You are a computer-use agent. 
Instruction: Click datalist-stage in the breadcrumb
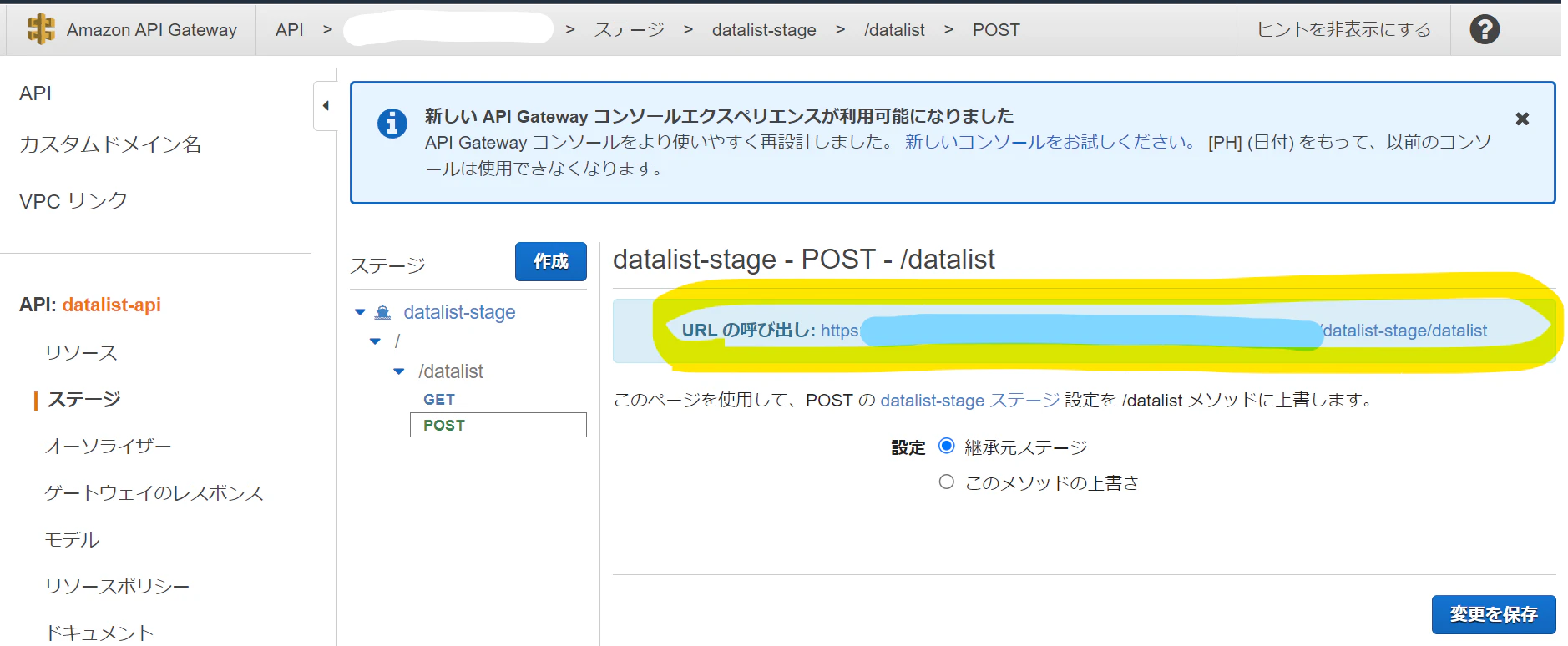tap(764, 30)
